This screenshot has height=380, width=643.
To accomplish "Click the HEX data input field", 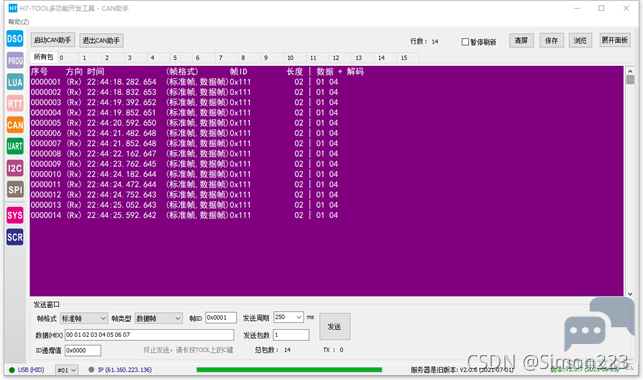I will click(x=149, y=335).
